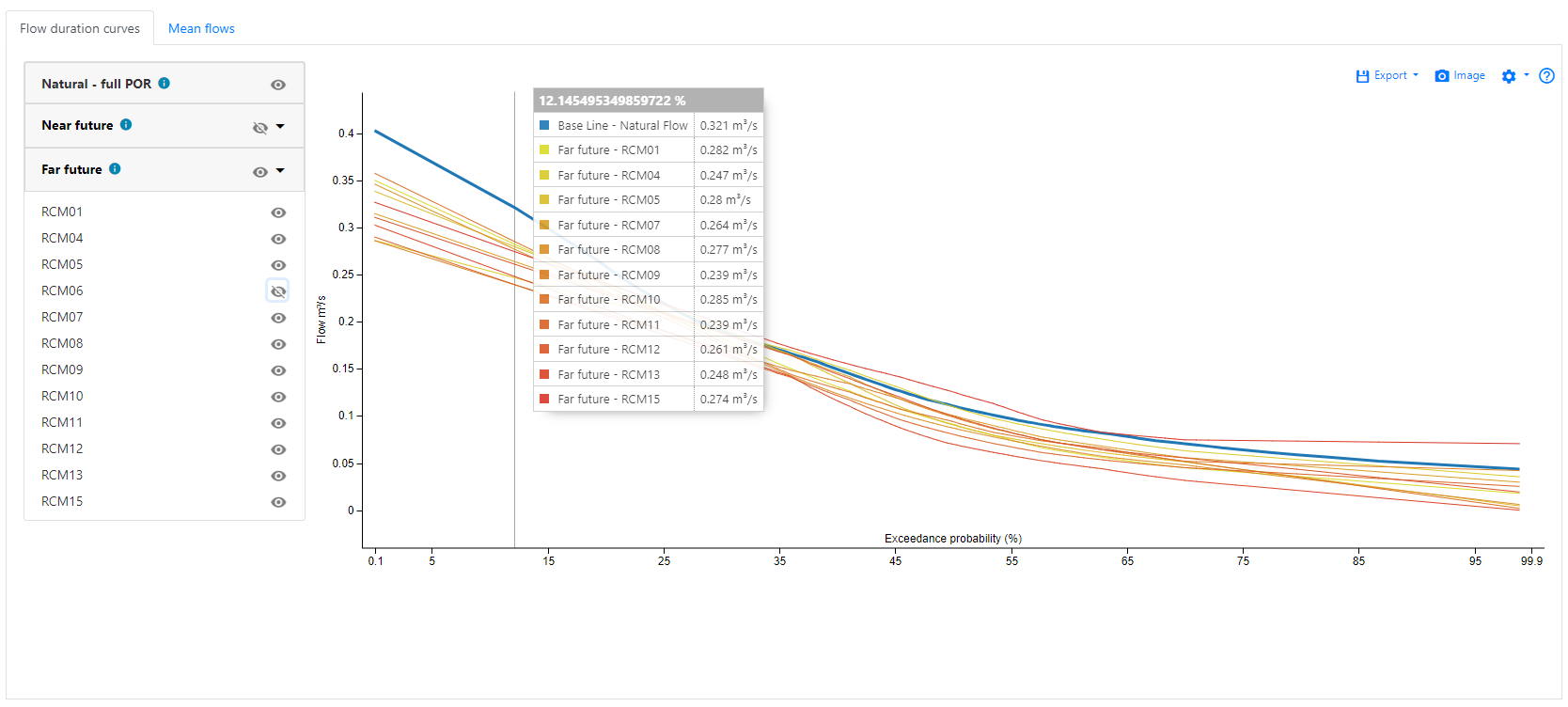
Task: Toggle visibility of Natural - full POR
Action: [278, 85]
